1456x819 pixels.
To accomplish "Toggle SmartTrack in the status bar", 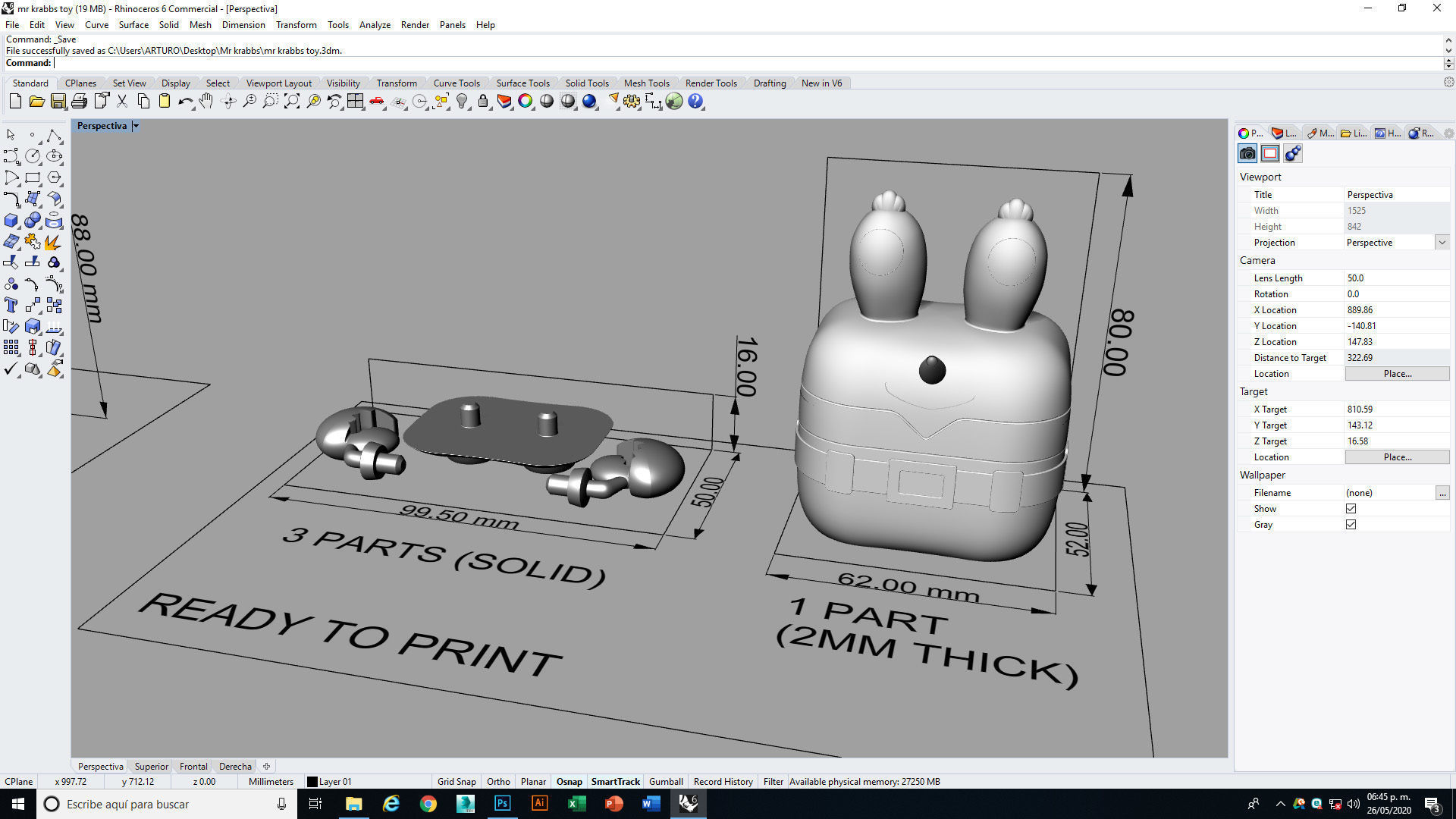I will (x=616, y=782).
